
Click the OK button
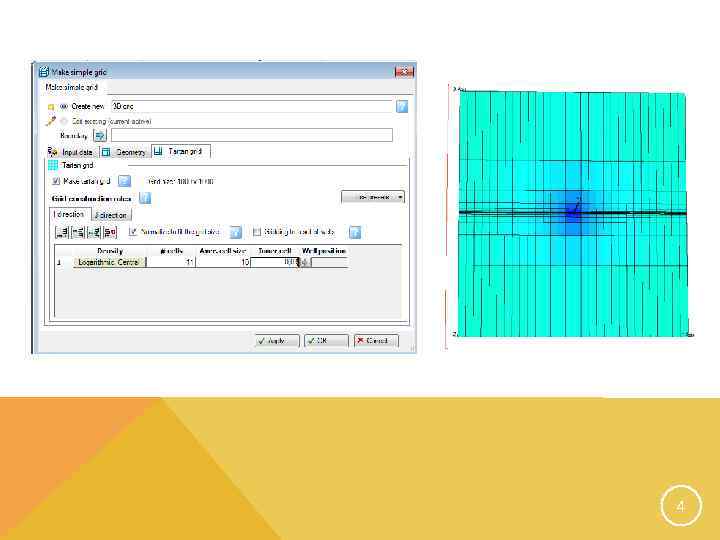(326, 341)
